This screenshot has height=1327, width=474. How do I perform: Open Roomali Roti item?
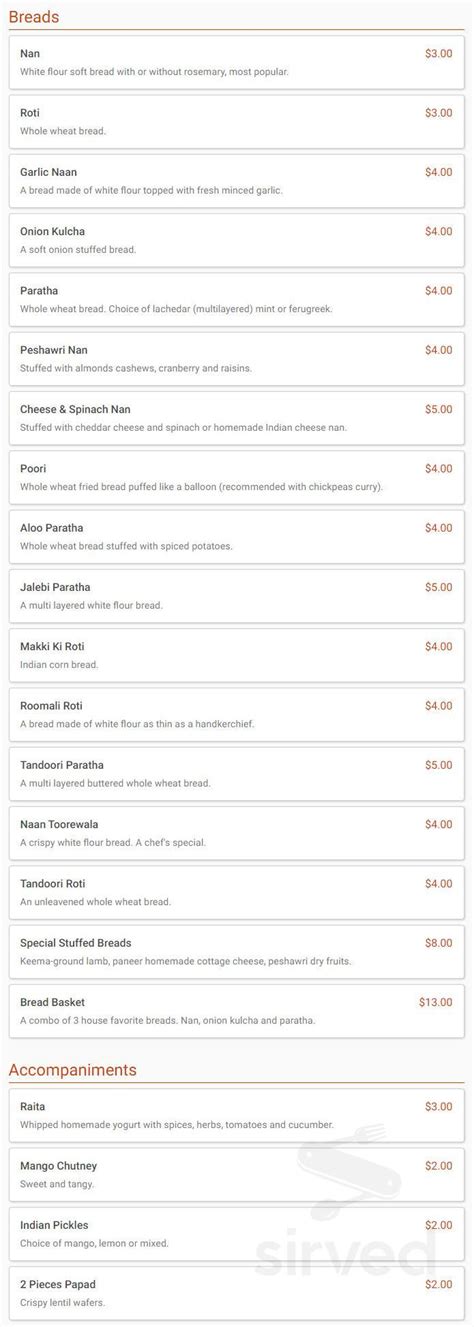[236, 714]
